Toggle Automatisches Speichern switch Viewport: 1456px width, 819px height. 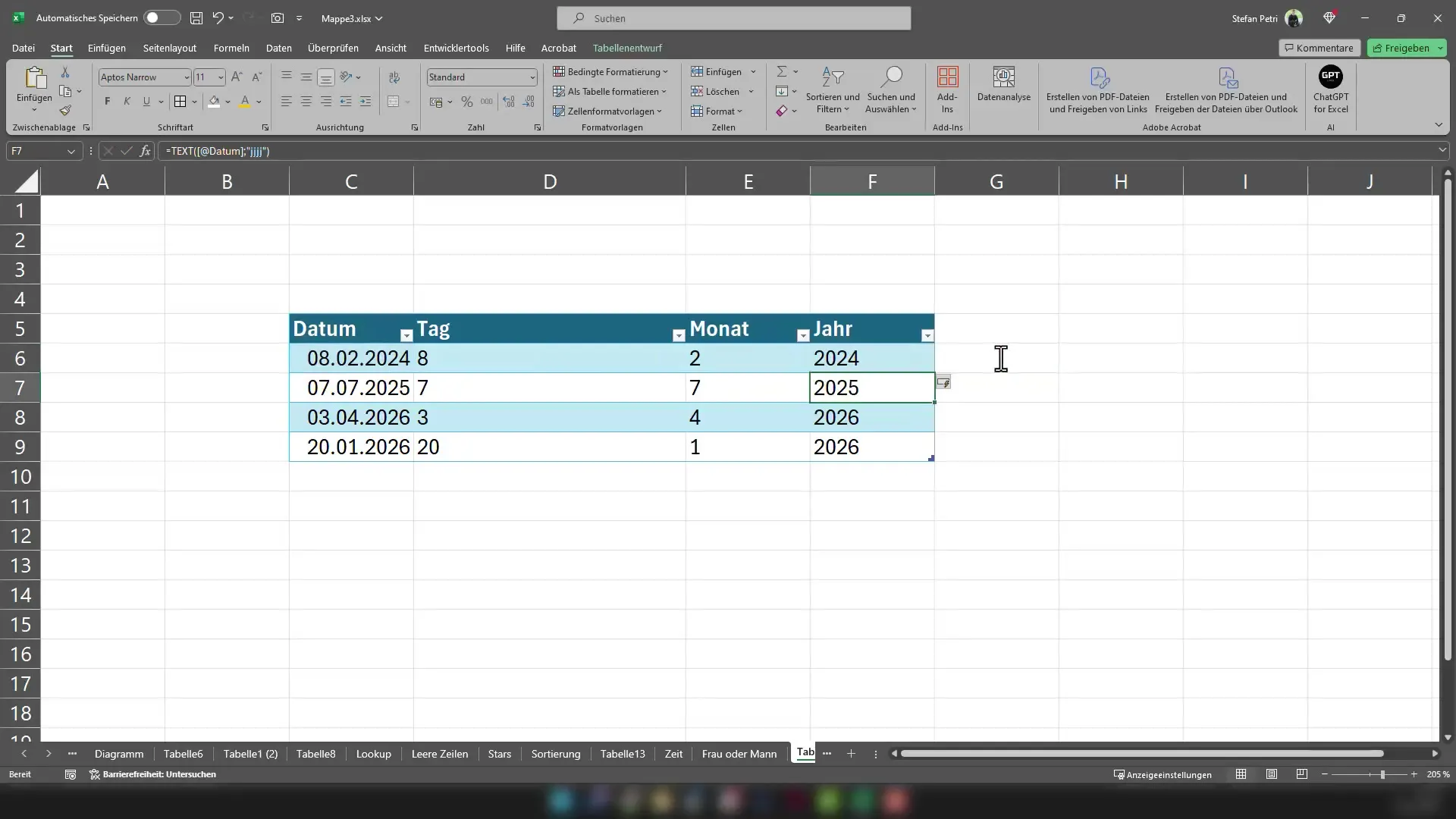click(155, 18)
